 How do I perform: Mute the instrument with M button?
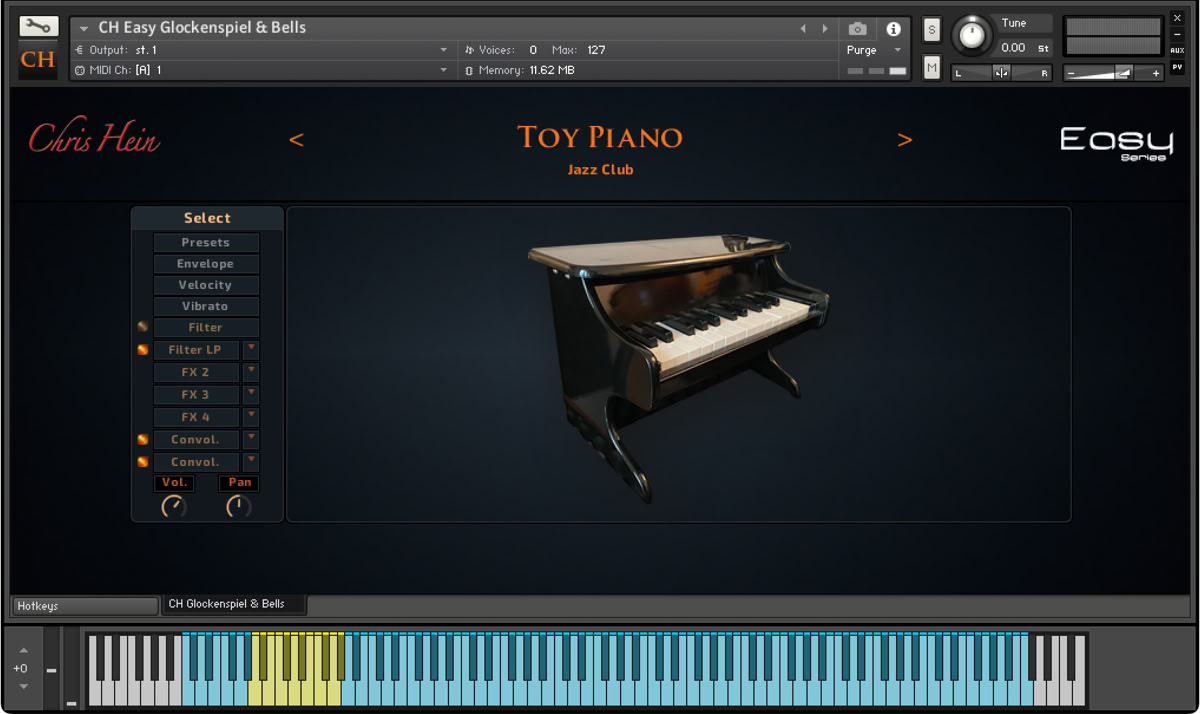932,67
